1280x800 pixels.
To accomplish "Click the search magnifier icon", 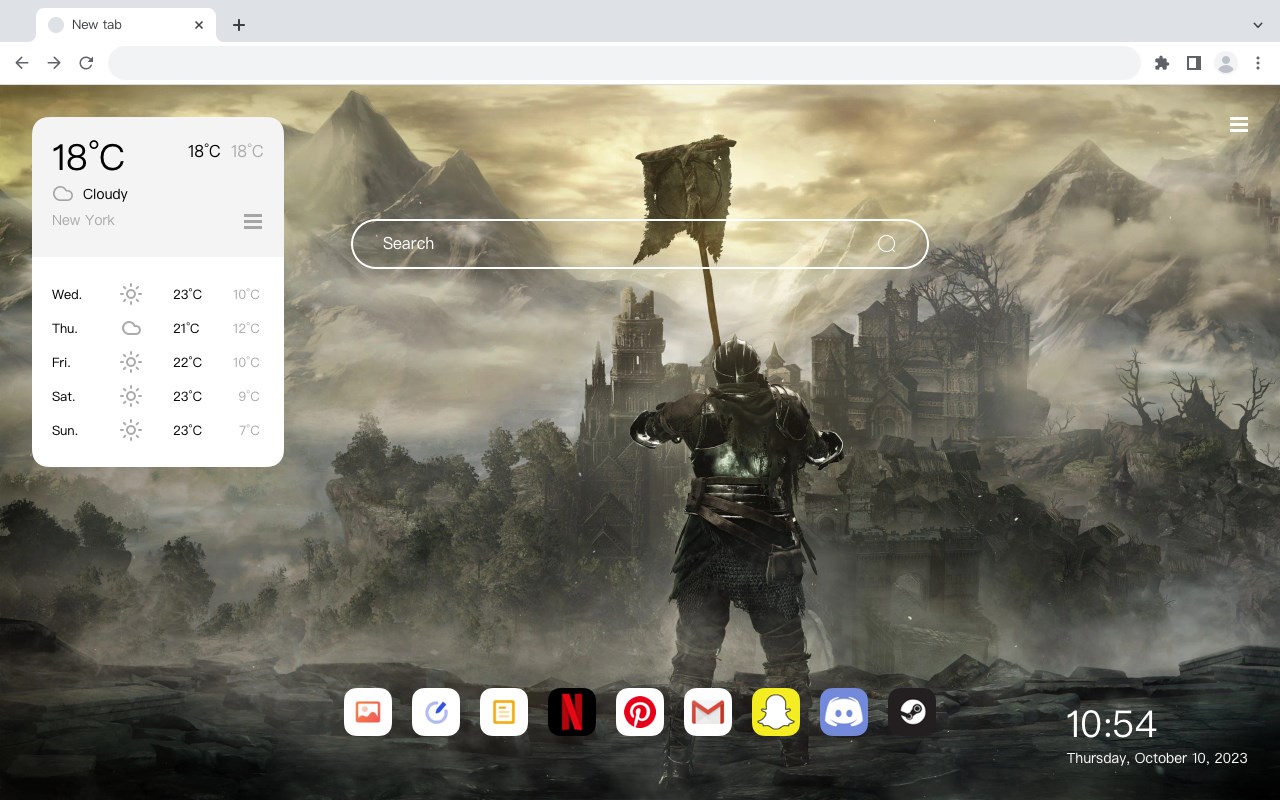I will [887, 244].
